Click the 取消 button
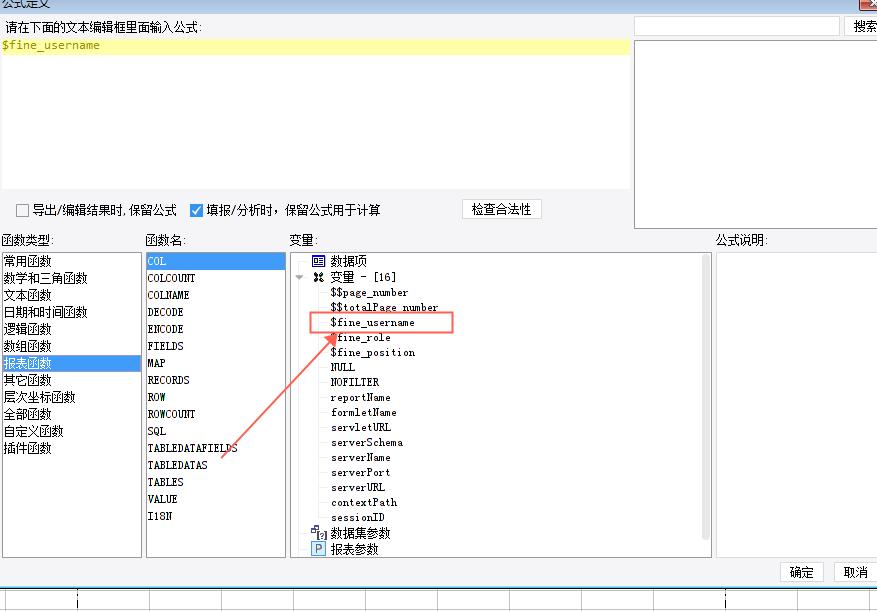 pos(855,572)
